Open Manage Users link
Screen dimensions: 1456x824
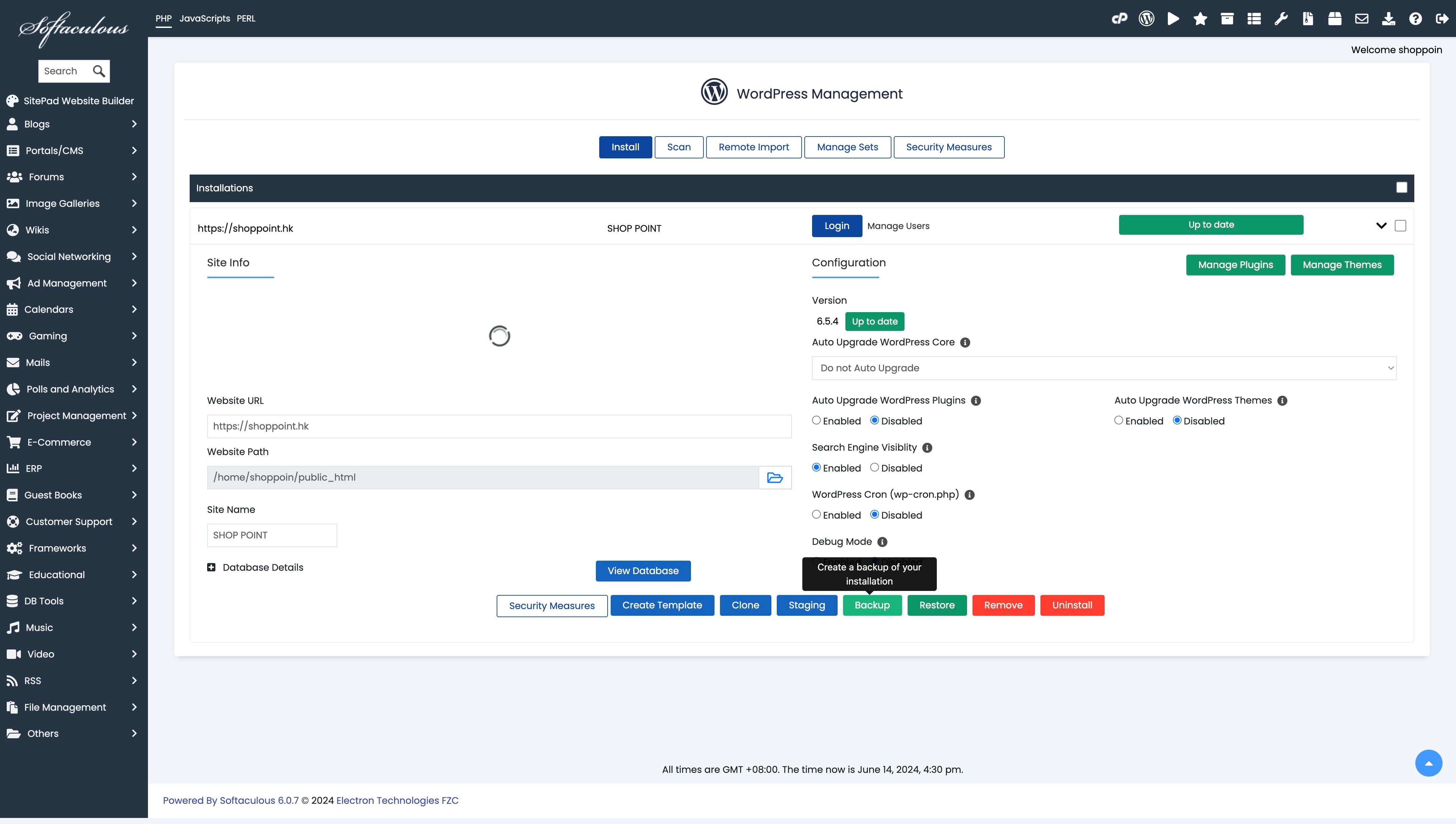pos(898,226)
